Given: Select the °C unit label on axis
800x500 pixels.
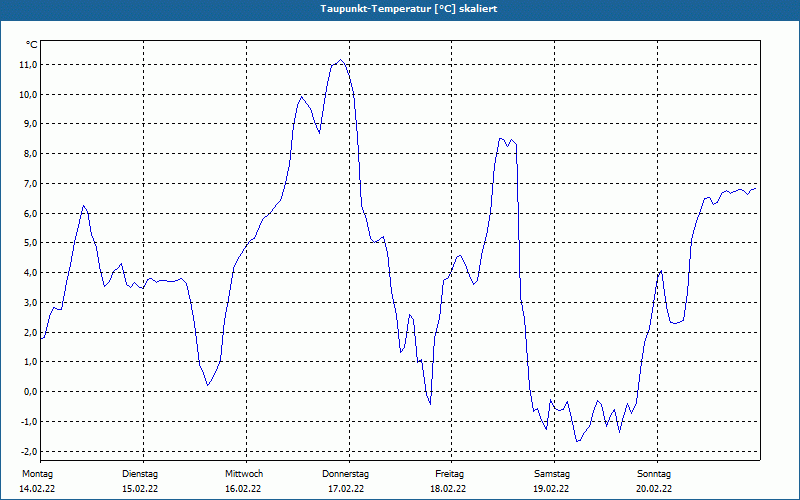Looking at the screenshot, I should click(32, 45).
